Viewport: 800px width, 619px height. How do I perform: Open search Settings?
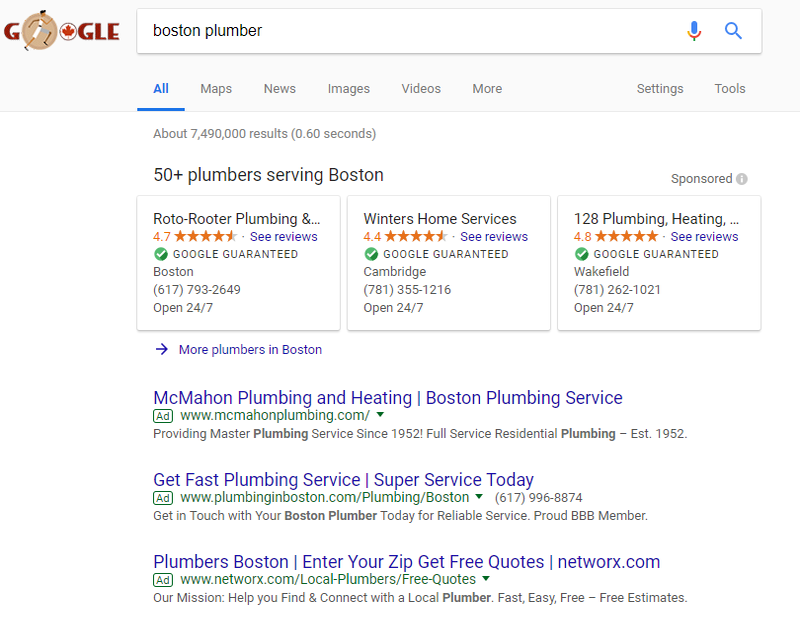(660, 89)
